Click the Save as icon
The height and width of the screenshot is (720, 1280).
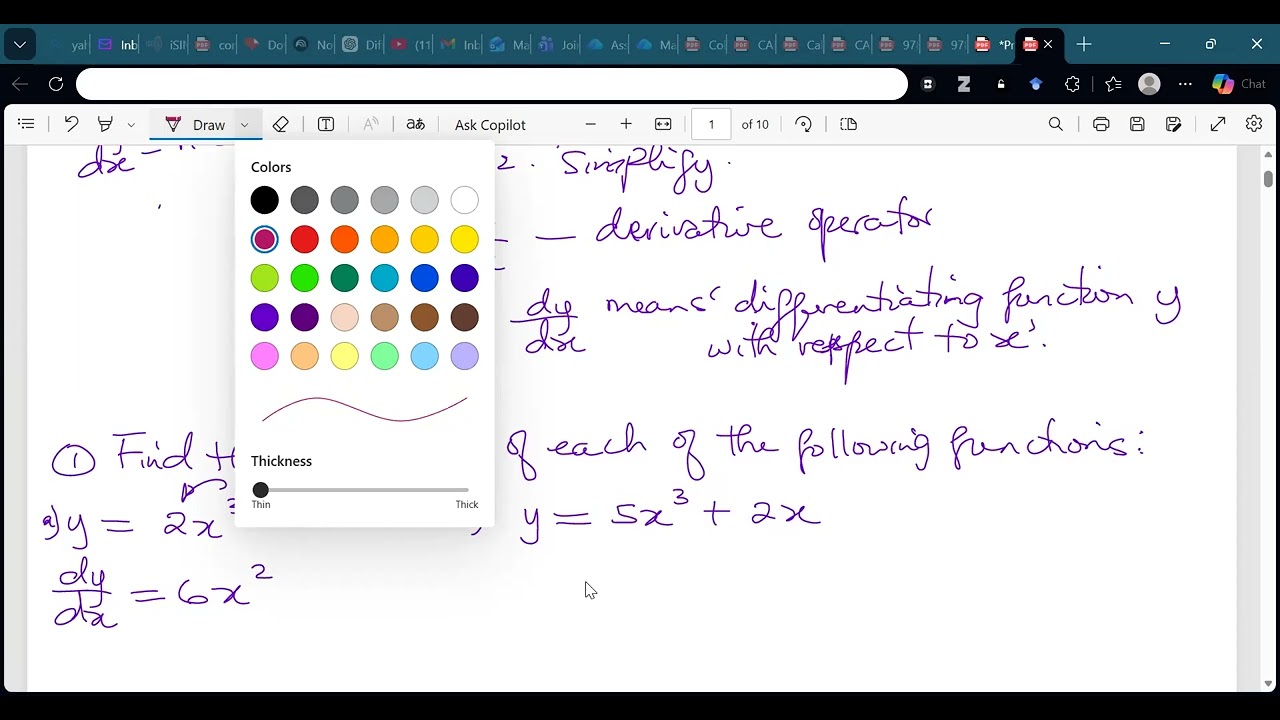[x=1174, y=124]
